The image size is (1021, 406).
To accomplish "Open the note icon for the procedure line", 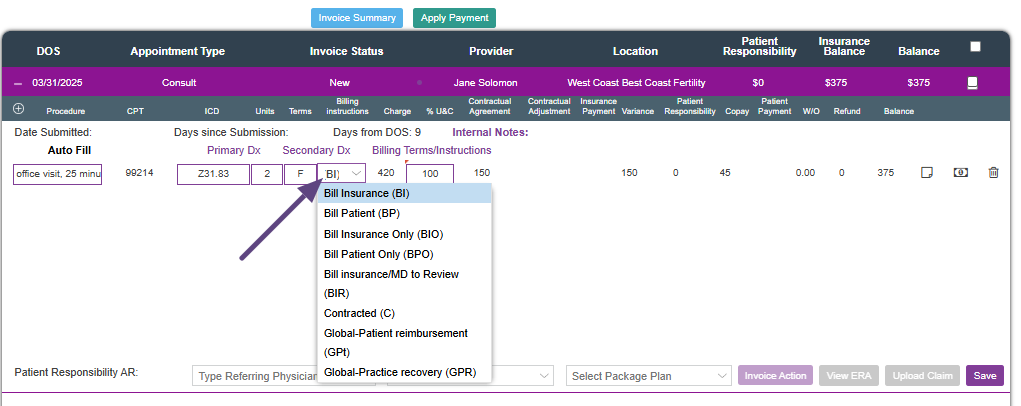I will [927, 173].
